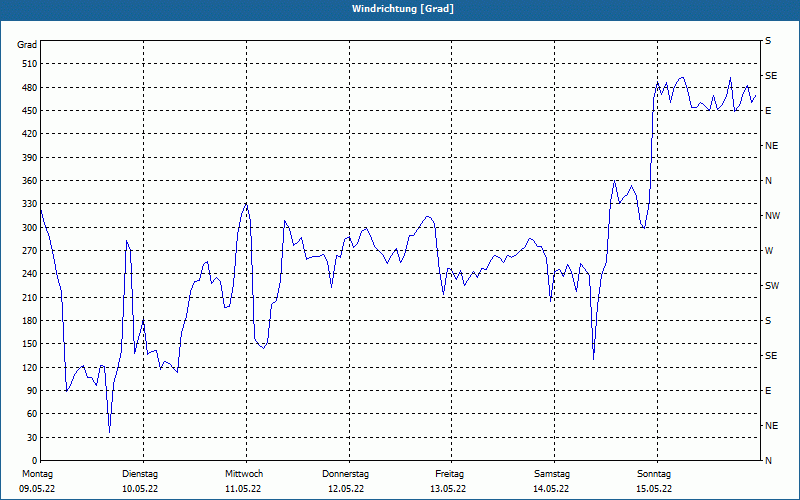Click the 60 value on degree axis
Viewport: 800px width, 500px height.
[32, 414]
